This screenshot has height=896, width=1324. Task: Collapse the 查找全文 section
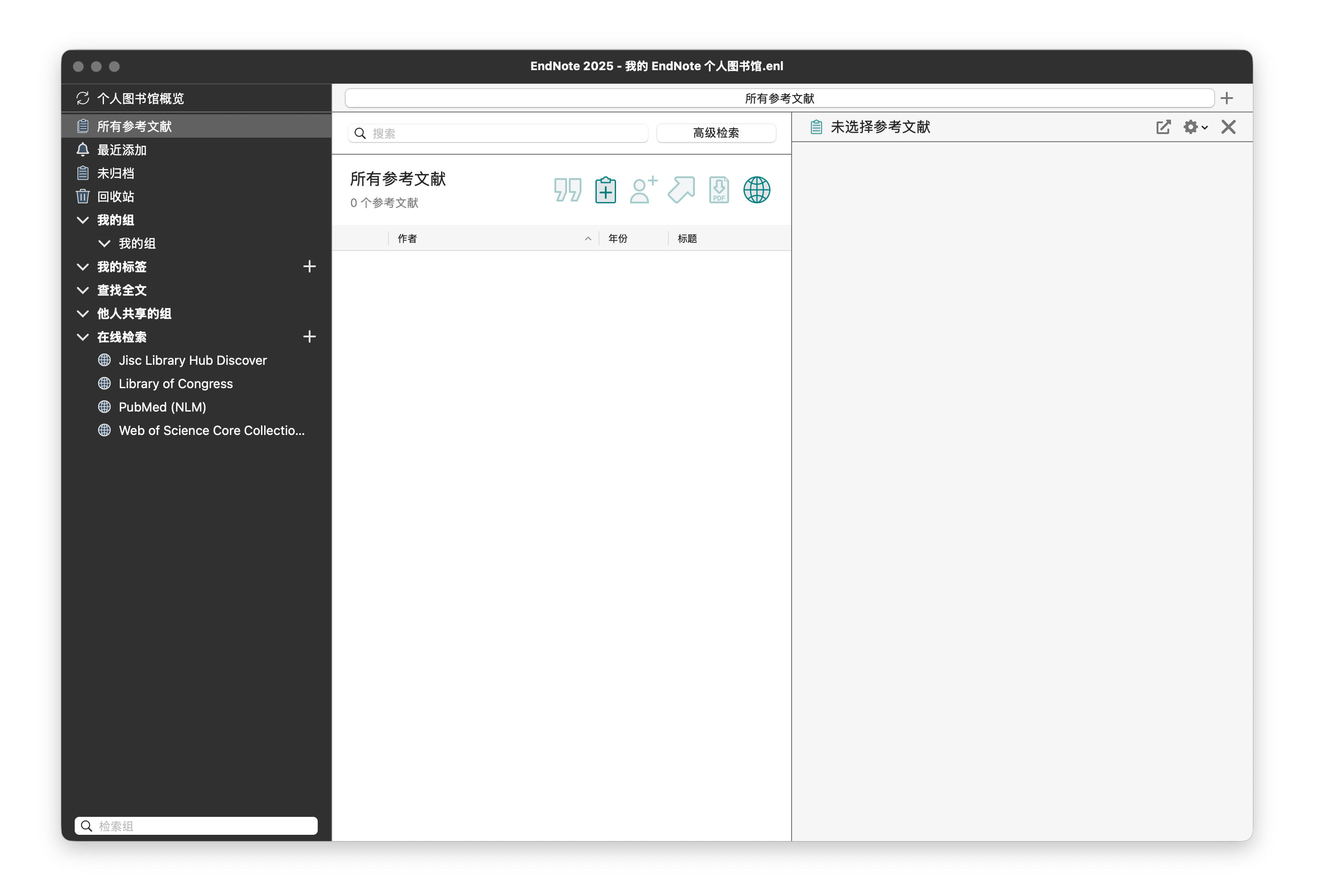(83, 290)
